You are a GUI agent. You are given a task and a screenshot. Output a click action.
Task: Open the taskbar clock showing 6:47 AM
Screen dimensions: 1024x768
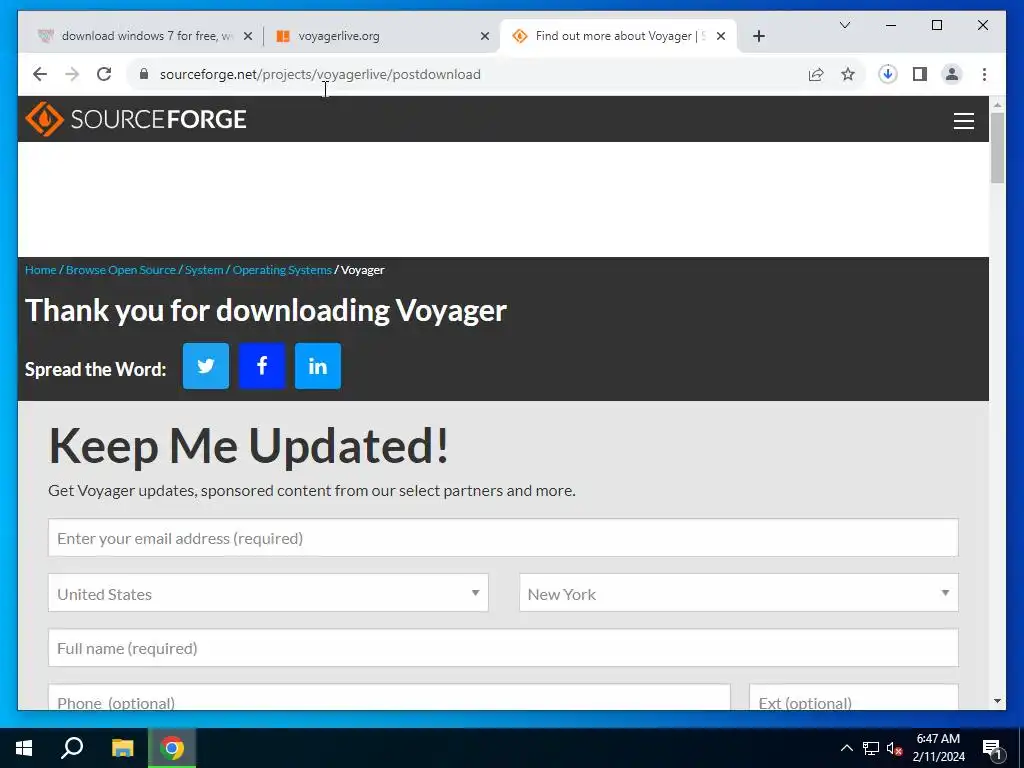[x=938, y=748]
